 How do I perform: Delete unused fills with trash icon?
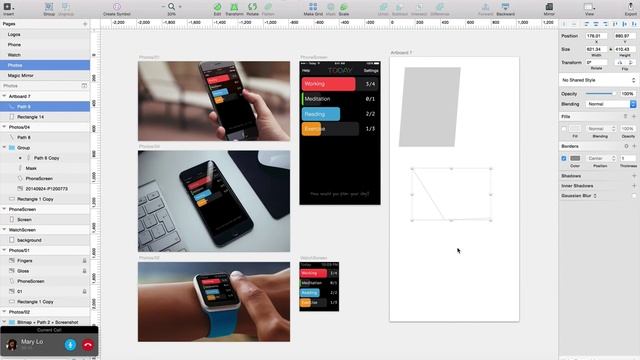click(625, 117)
